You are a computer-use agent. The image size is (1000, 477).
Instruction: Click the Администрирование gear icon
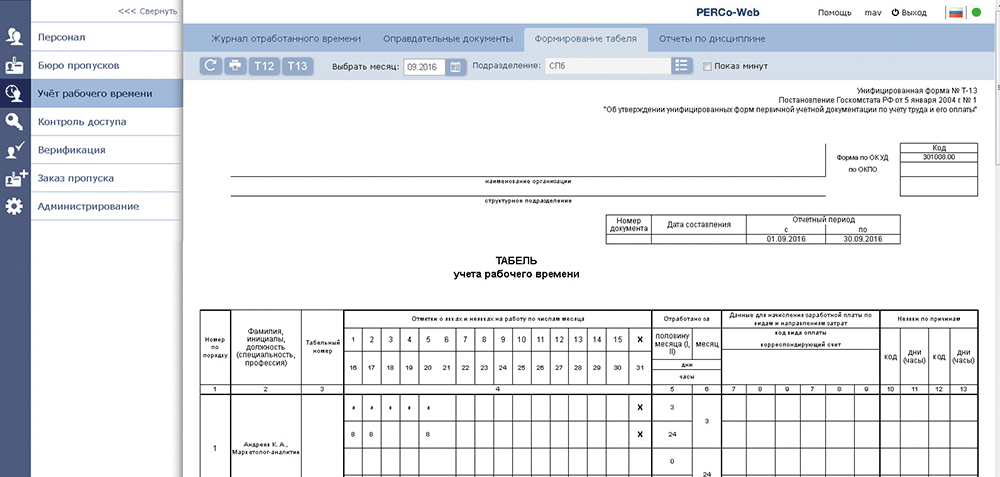point(14,207)
